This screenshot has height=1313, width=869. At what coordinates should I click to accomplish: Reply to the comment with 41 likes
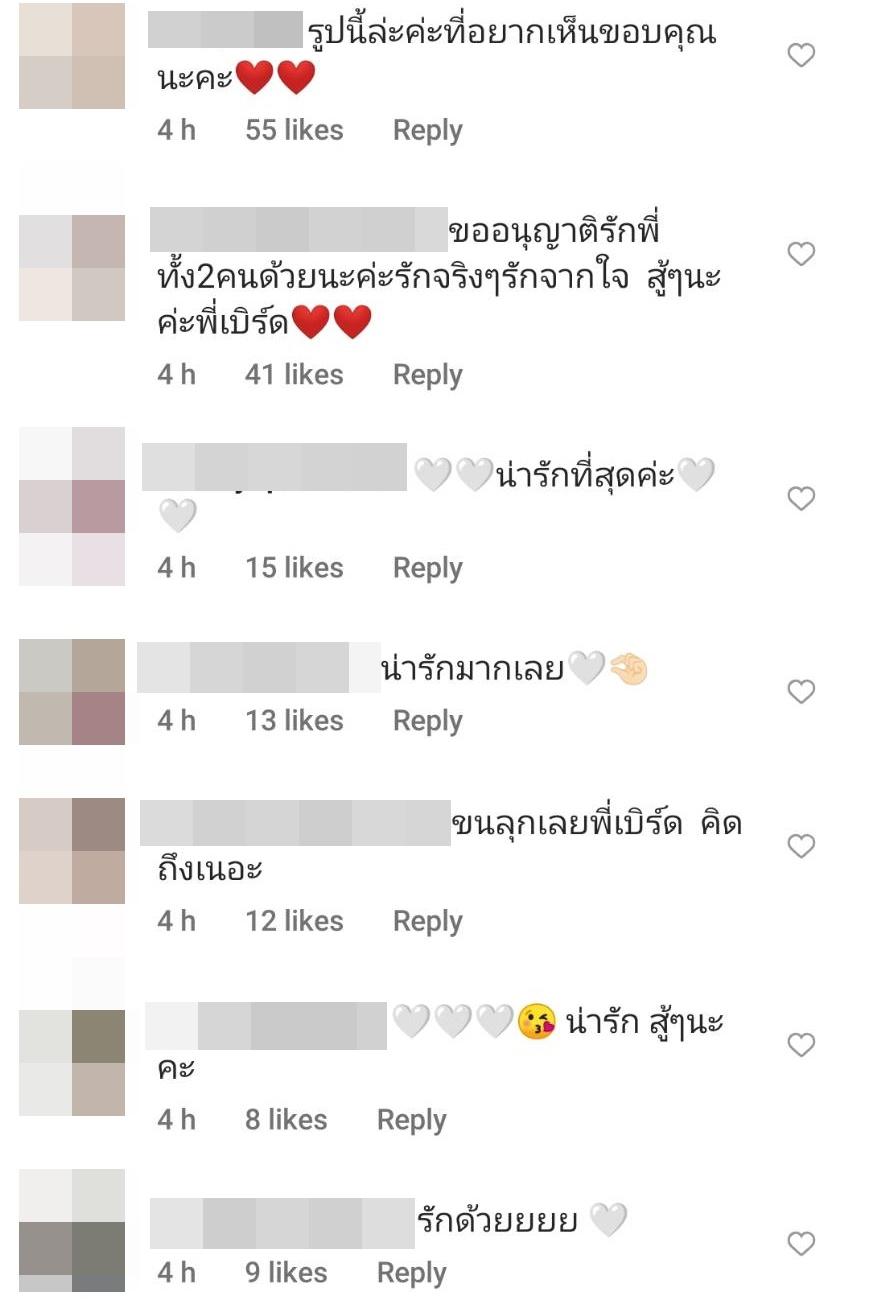coord(427,375)
